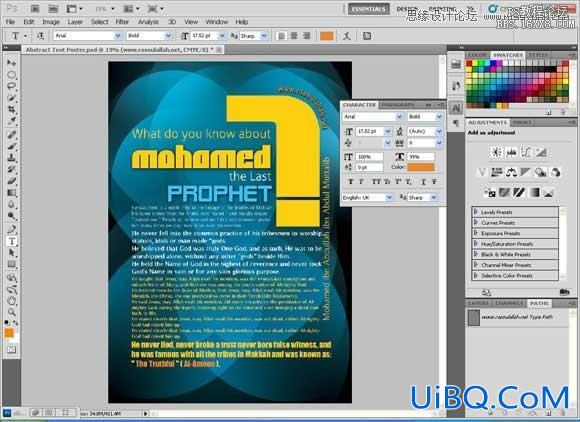The width and height of the screenshot is (580, 422).
Task: Add an Exposure adjustment
Action: tap(541, 152)
